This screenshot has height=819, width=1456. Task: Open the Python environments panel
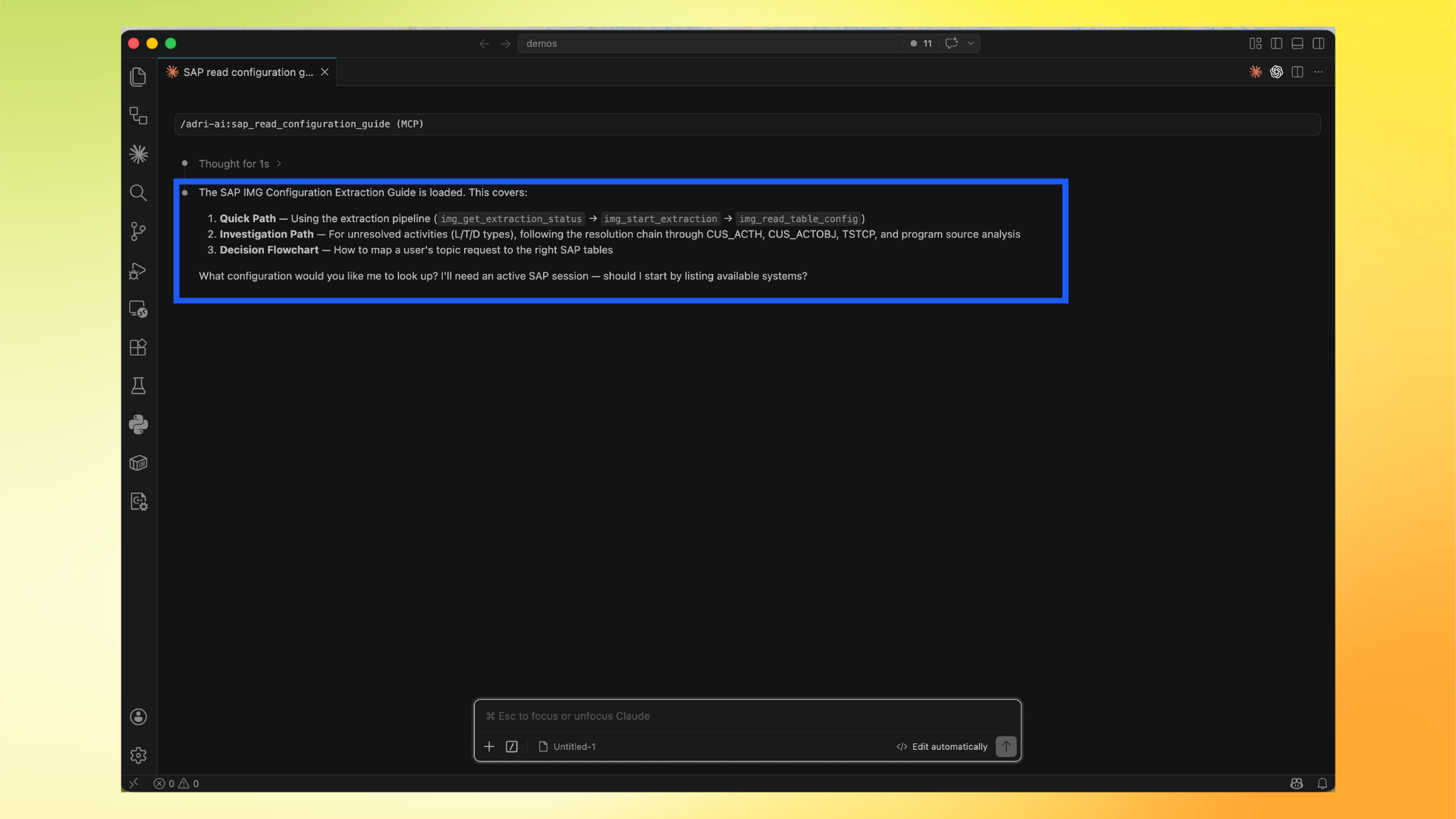pos(138,425)
